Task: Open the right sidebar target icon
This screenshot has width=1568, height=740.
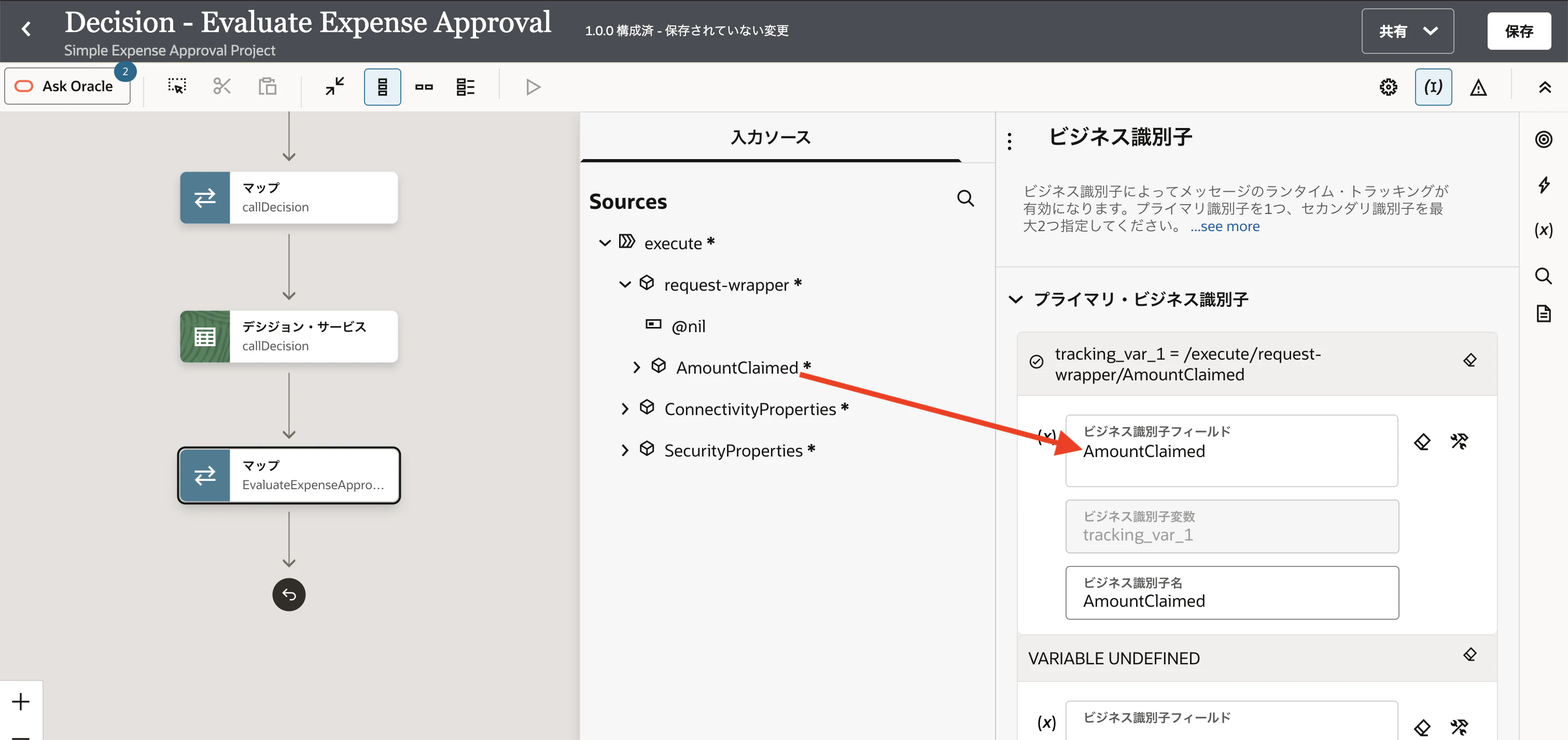Action: point(1544,139)
